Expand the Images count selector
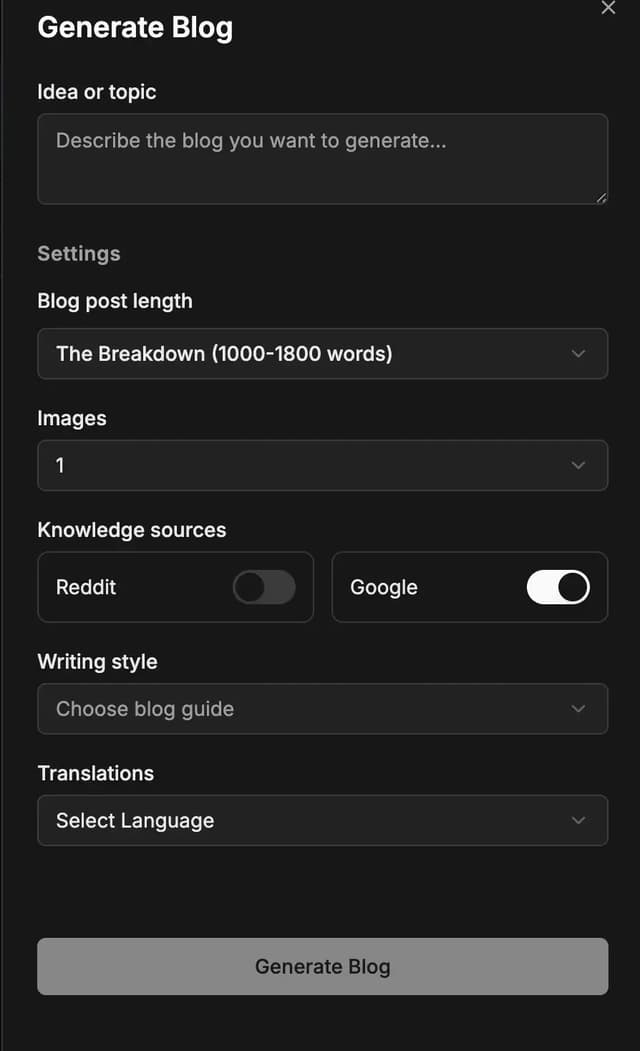Image resolution: width=640 pixels, height=1051 pixels. (x=322, y=465)
